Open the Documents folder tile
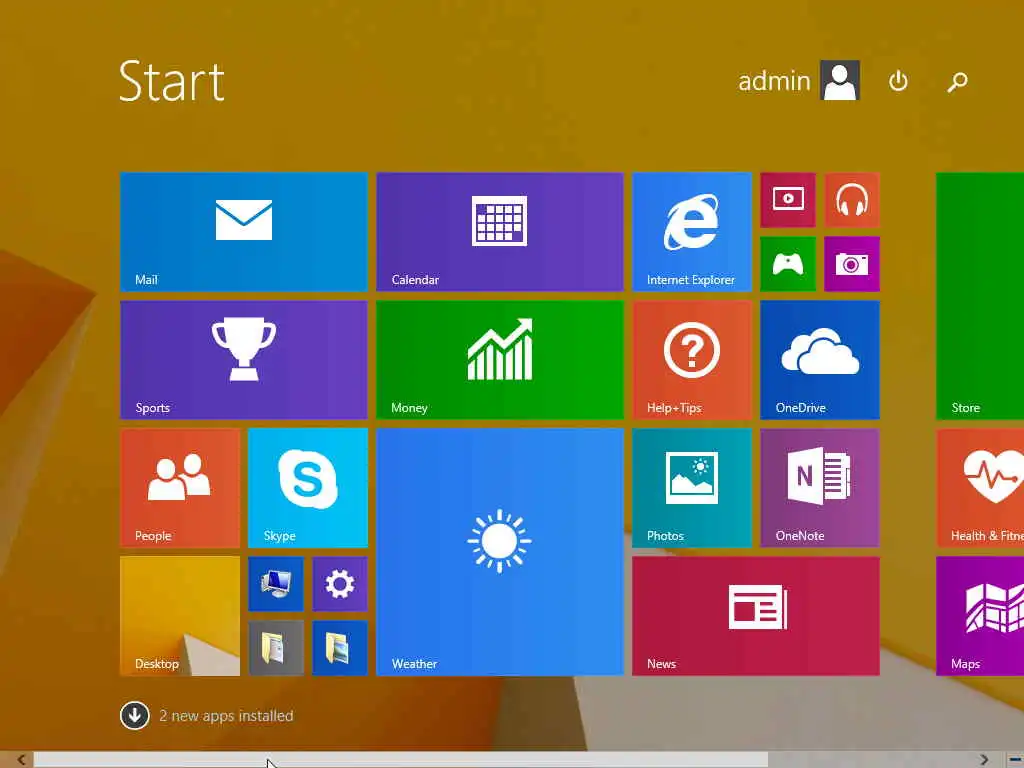This screenshot has width=1024, height=768. 276,648
